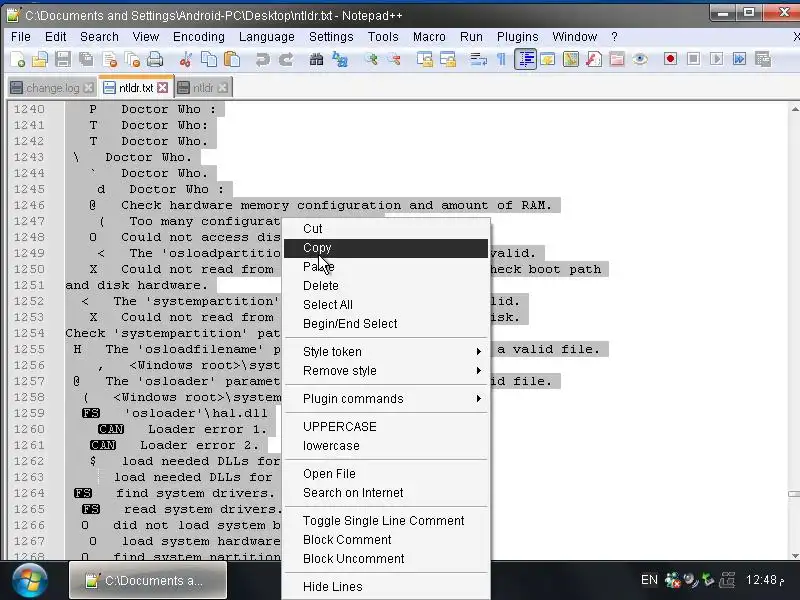Expand the Remove style submenu
Screen dimensions: 800x600
pyautogui.click(x=386, y=370)
